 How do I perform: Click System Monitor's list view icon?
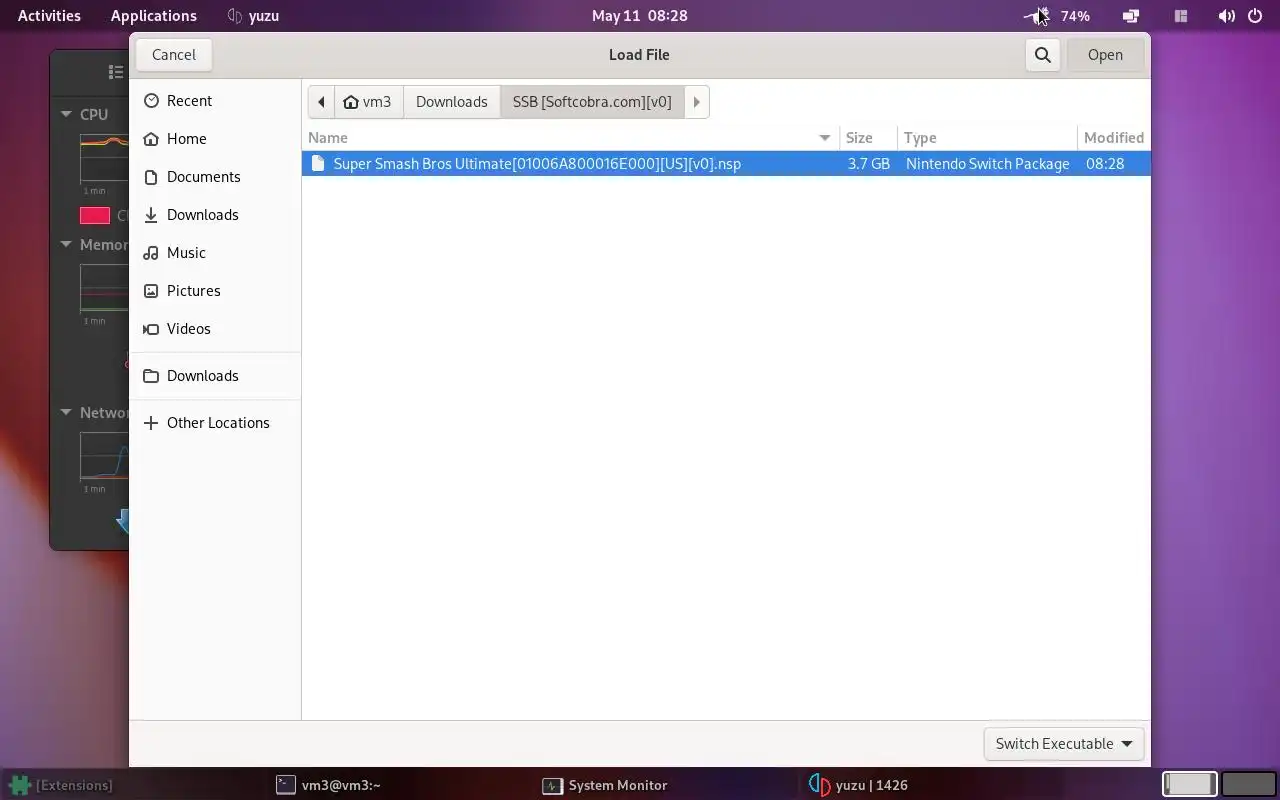[116, 72]
